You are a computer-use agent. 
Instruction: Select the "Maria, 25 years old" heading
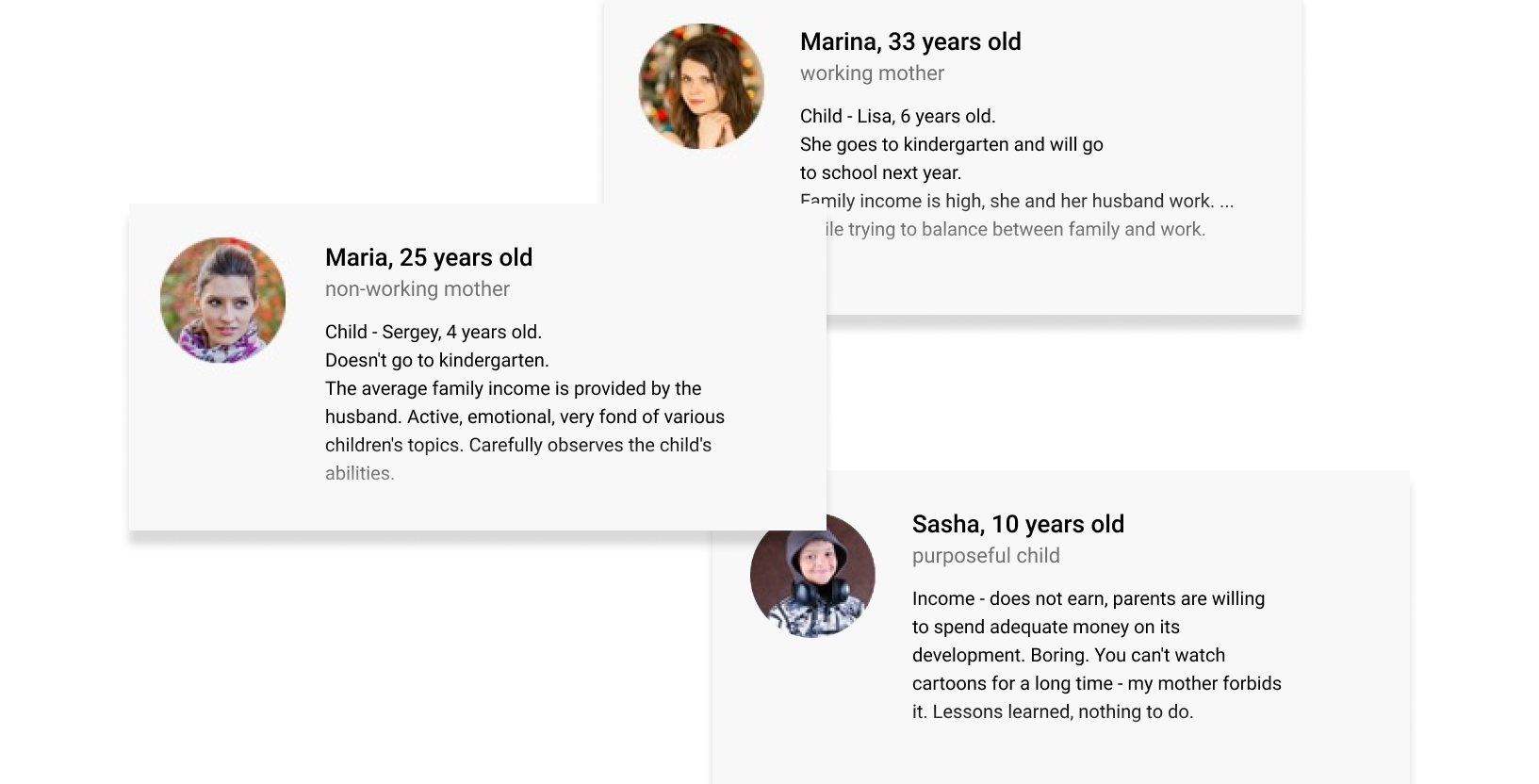point(429,258)
